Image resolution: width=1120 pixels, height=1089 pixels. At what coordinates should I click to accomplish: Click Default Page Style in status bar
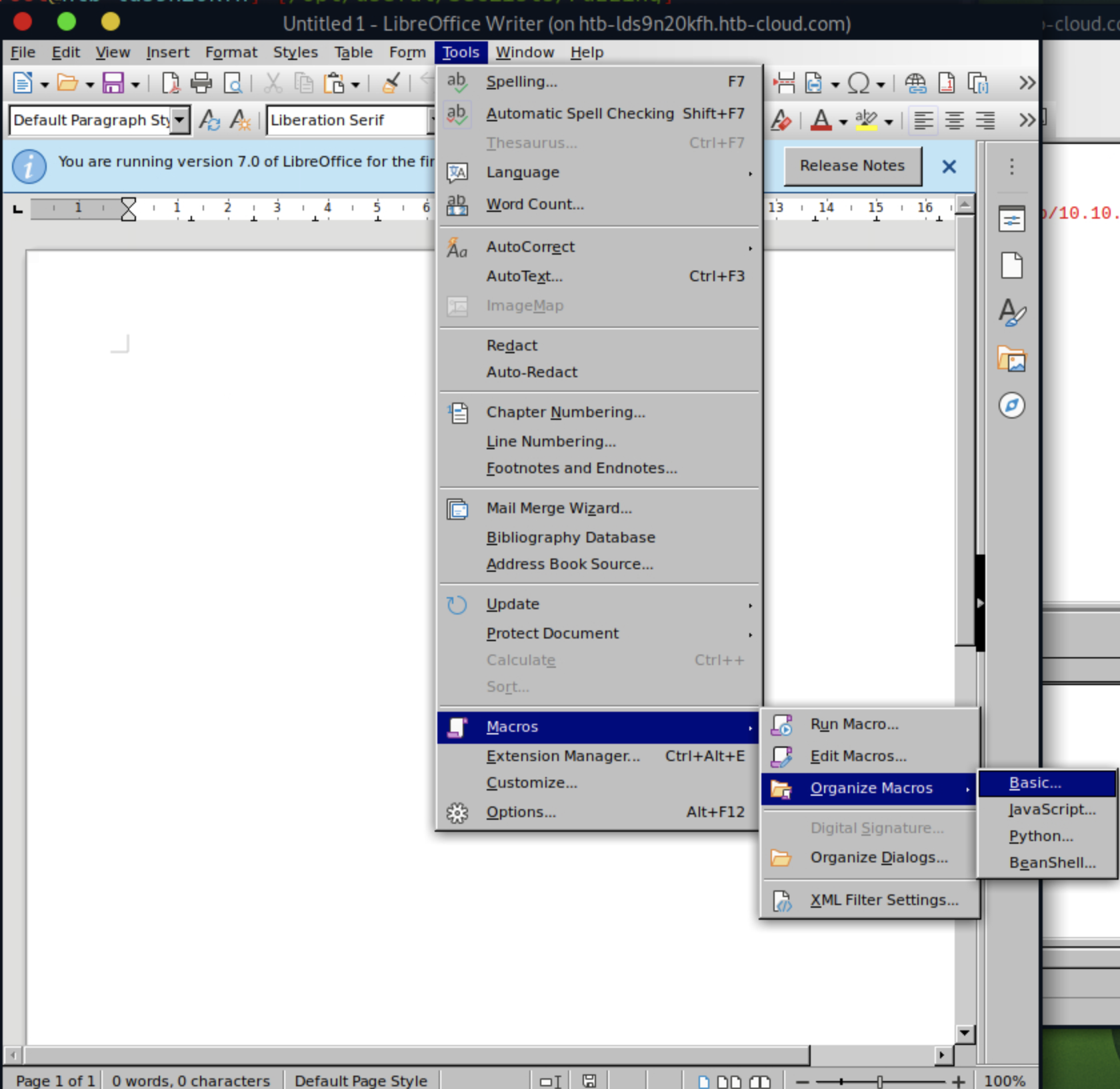click(x=361, y=1081)
